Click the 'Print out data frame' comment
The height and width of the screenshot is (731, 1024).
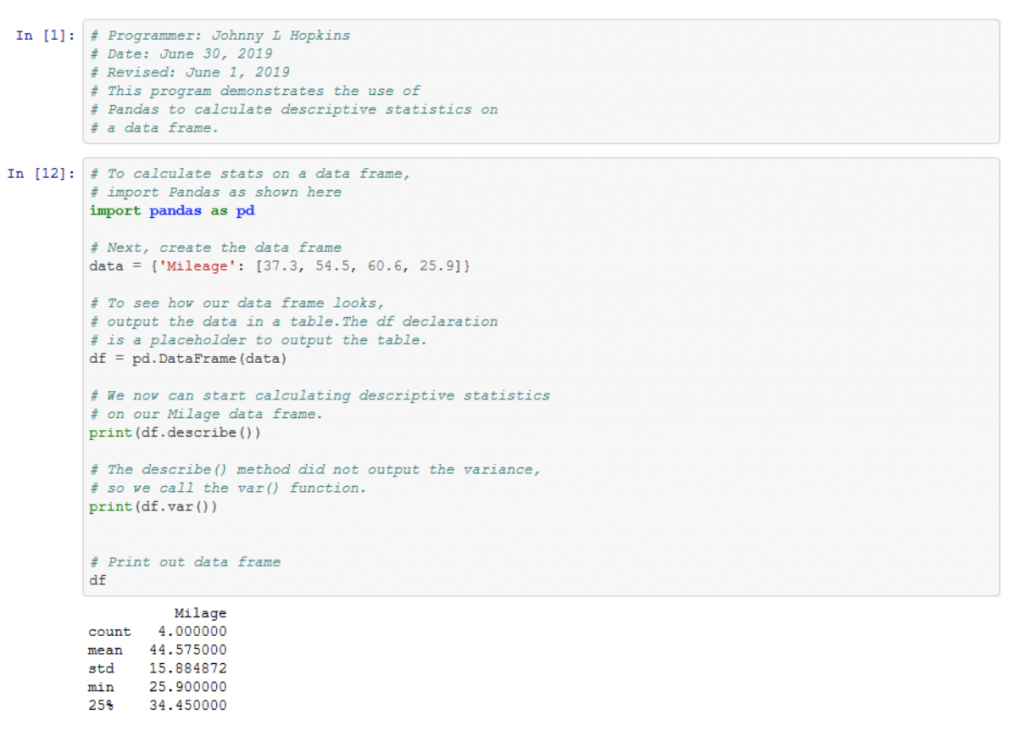[185, 562]
